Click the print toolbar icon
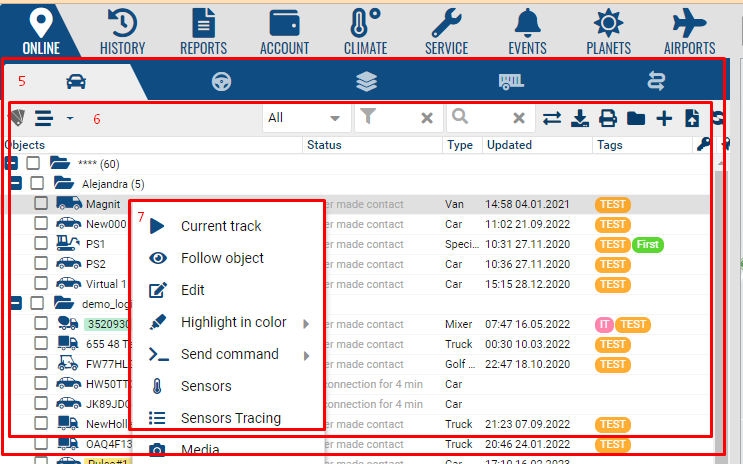Viewport: 743px width, 464px height. tap(608, 118)
